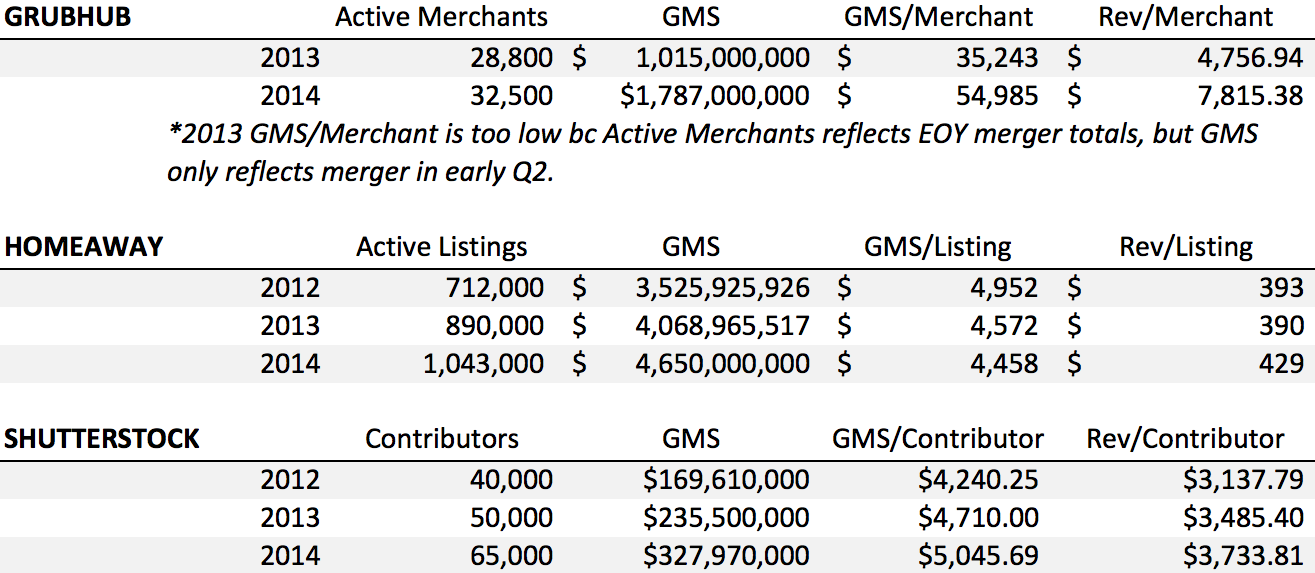Select the SHUTTERSTOCK section title cell
This screenshot has height=573, width=1315.
click(x=100, y=439)
